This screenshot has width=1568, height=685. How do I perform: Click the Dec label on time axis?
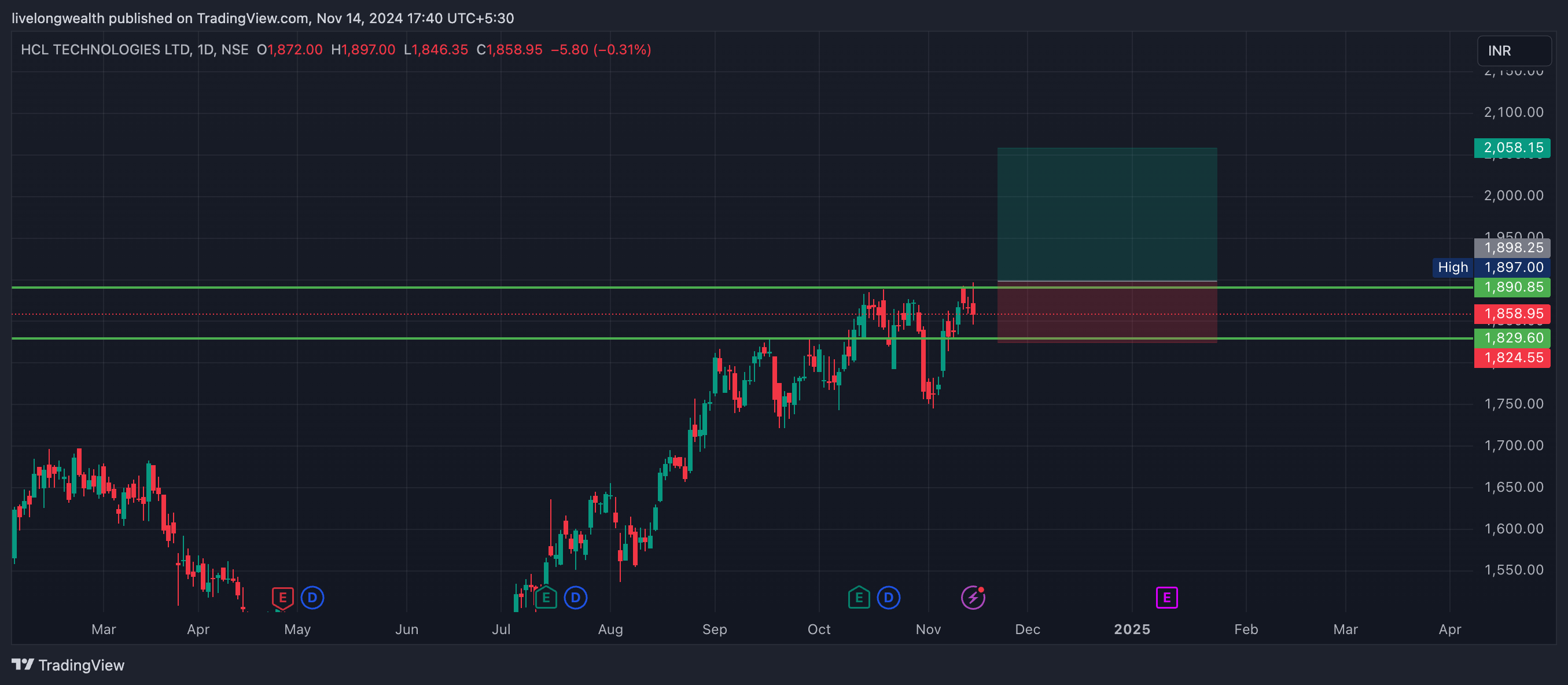(x=1028, y=629)
